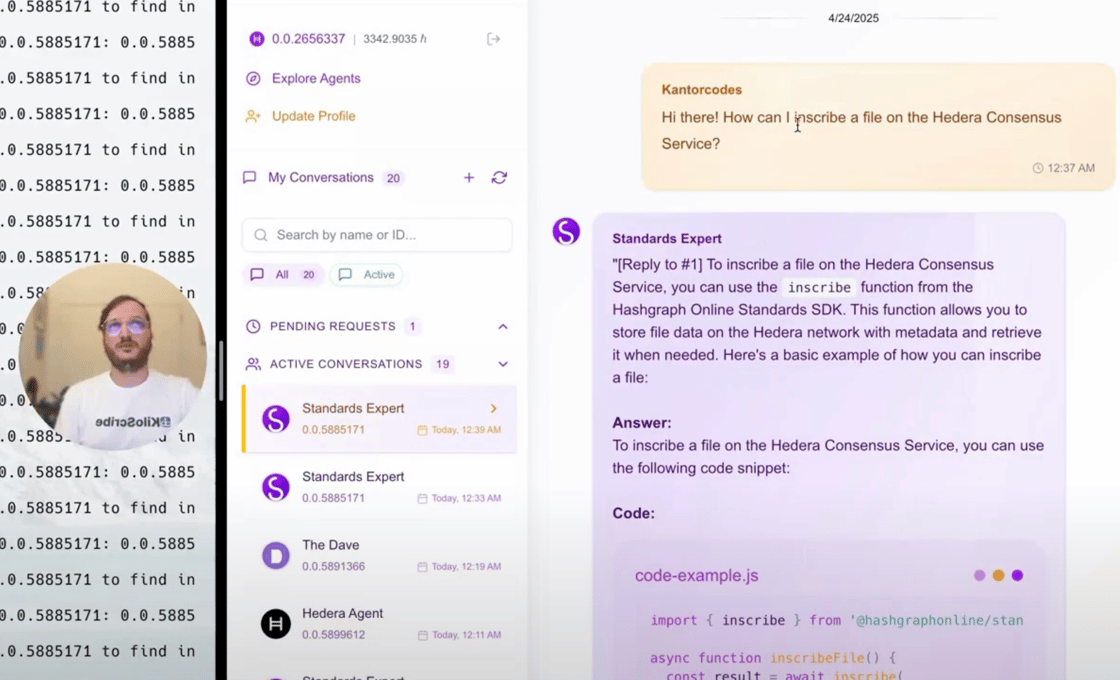Click the presenter webcam thumbnail

pyautogui.click(x=113, y=356)
